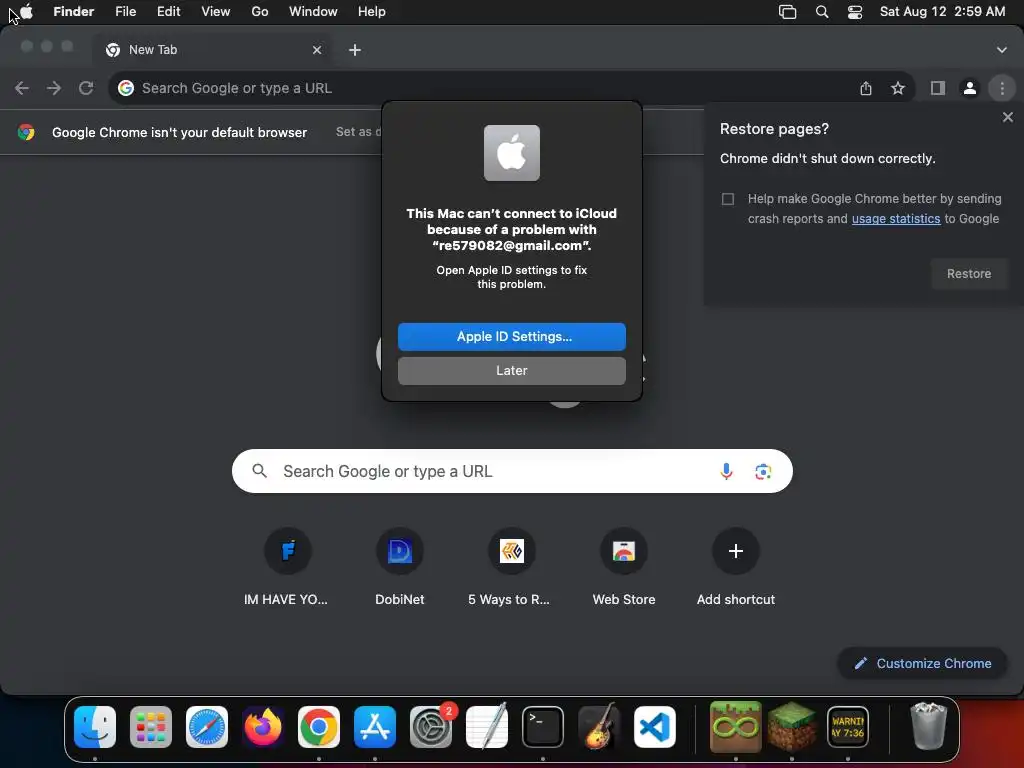The image size is (1024, 768).
Task: Click Add shortcut tile
Action: tap(735, 567)
